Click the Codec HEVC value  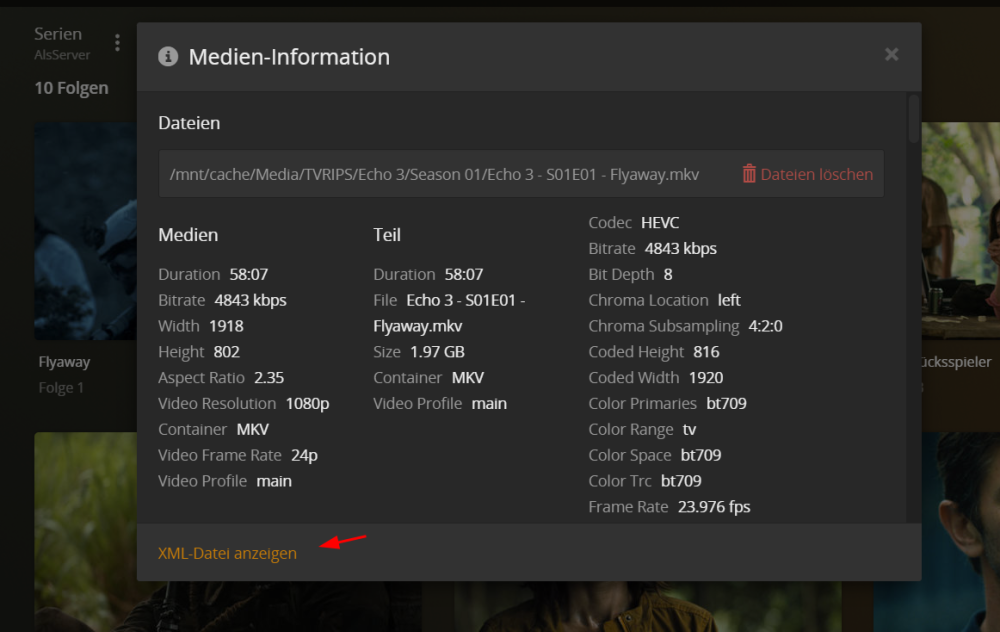tap(660, 223)
